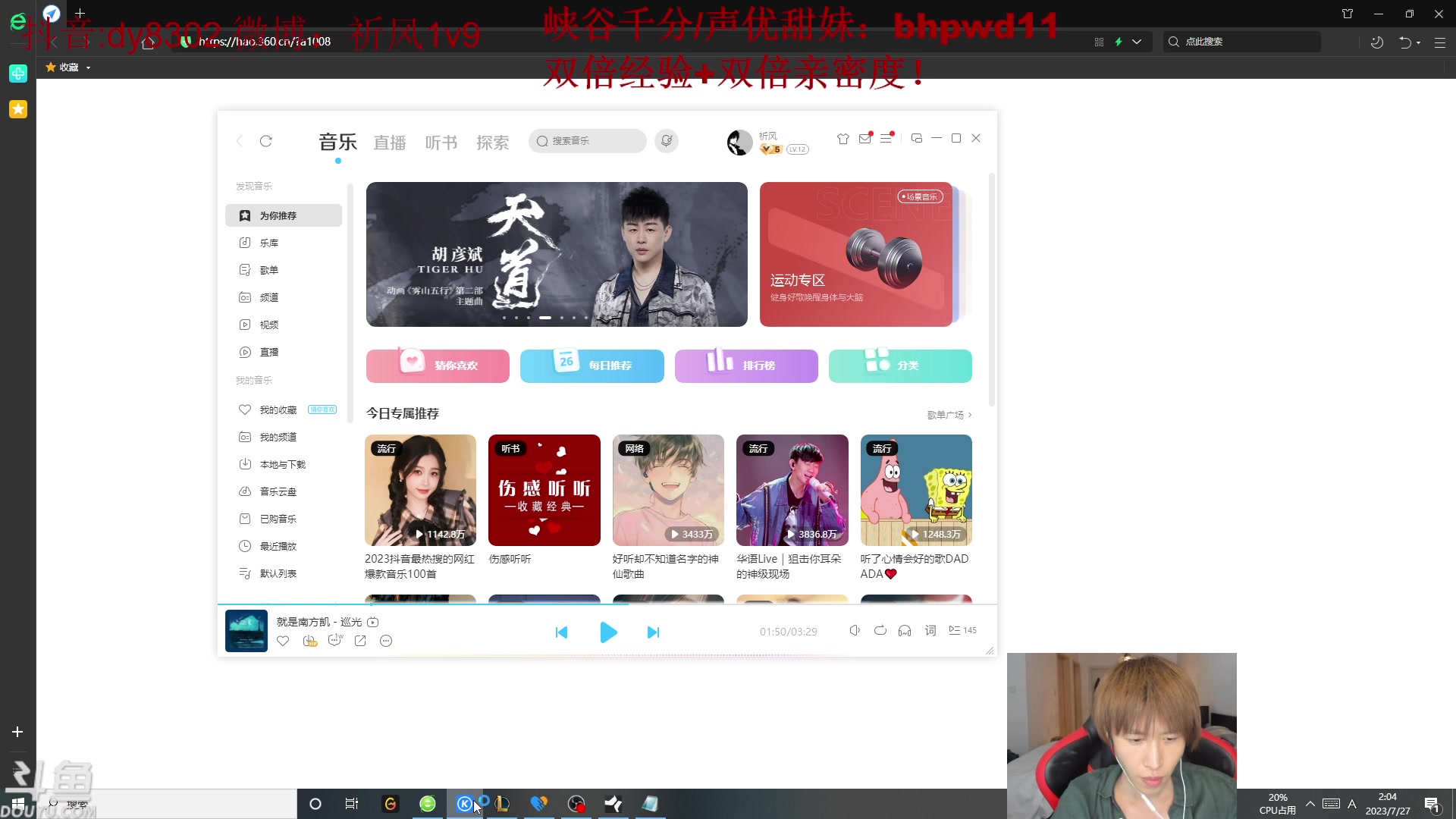Mute using the volume icon

(855, 631)
